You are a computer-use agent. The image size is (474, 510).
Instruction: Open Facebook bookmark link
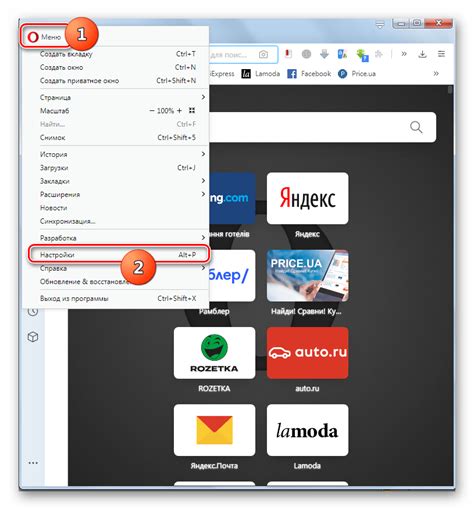point(309,74)
